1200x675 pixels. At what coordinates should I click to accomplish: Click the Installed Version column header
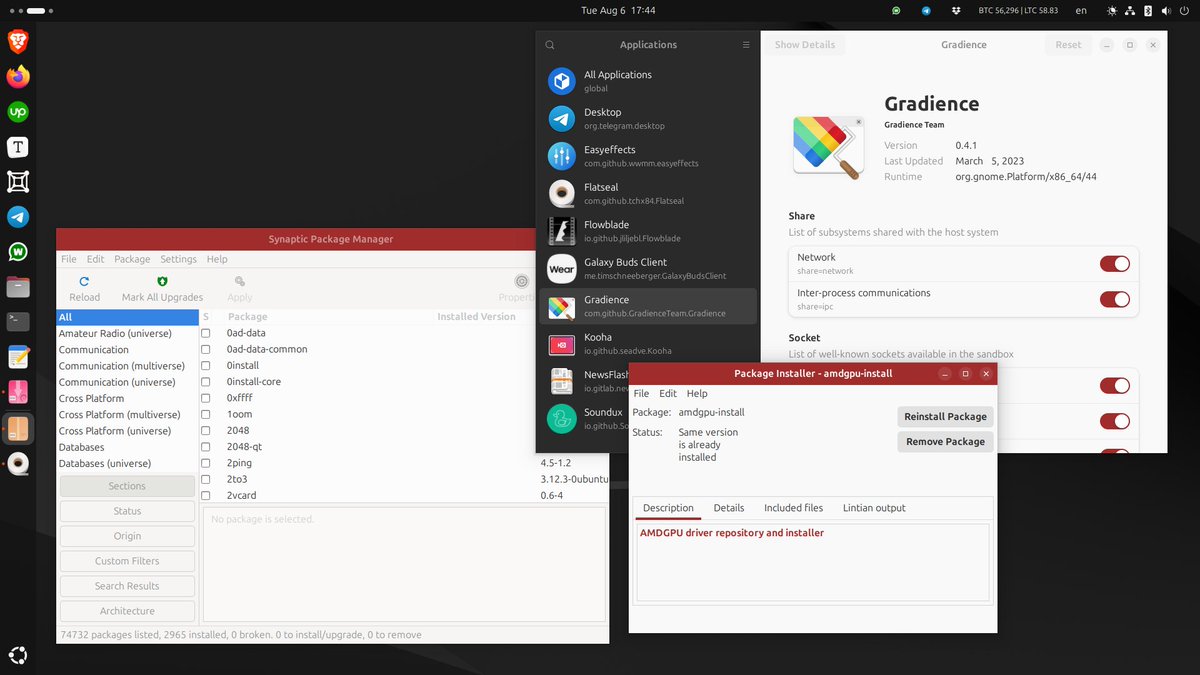[x=476, y=317]
